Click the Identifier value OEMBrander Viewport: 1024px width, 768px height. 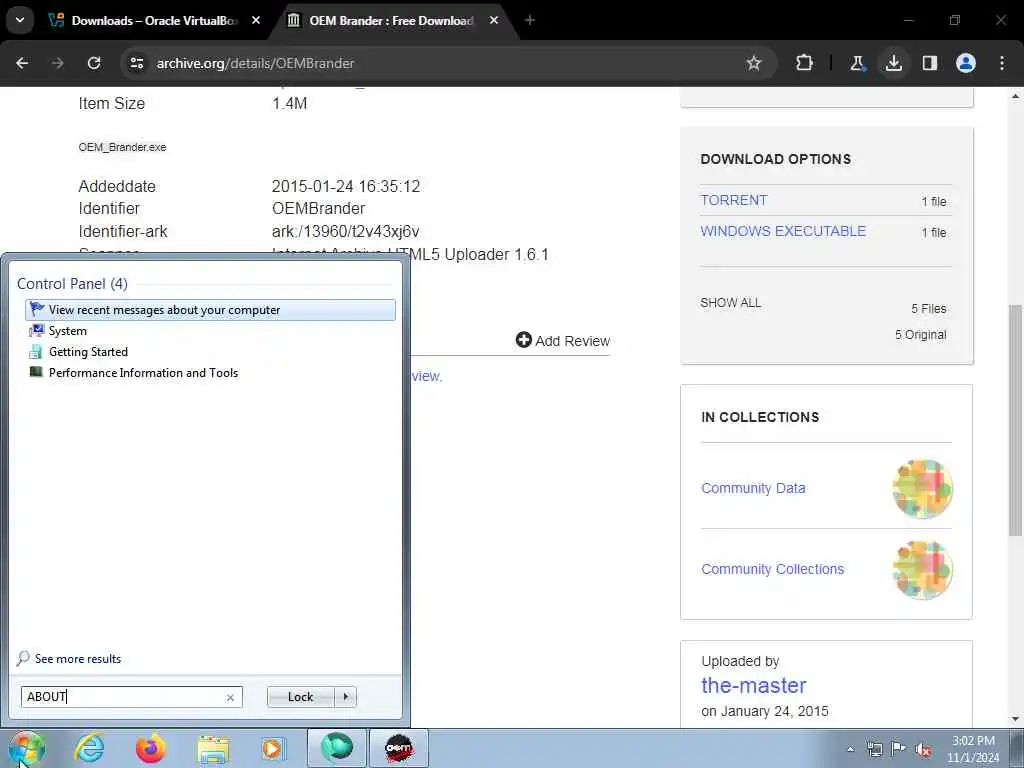pos(318,208)
